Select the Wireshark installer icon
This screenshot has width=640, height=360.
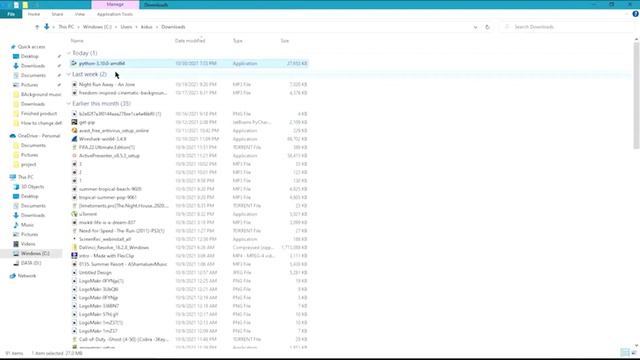click(74, 139)
